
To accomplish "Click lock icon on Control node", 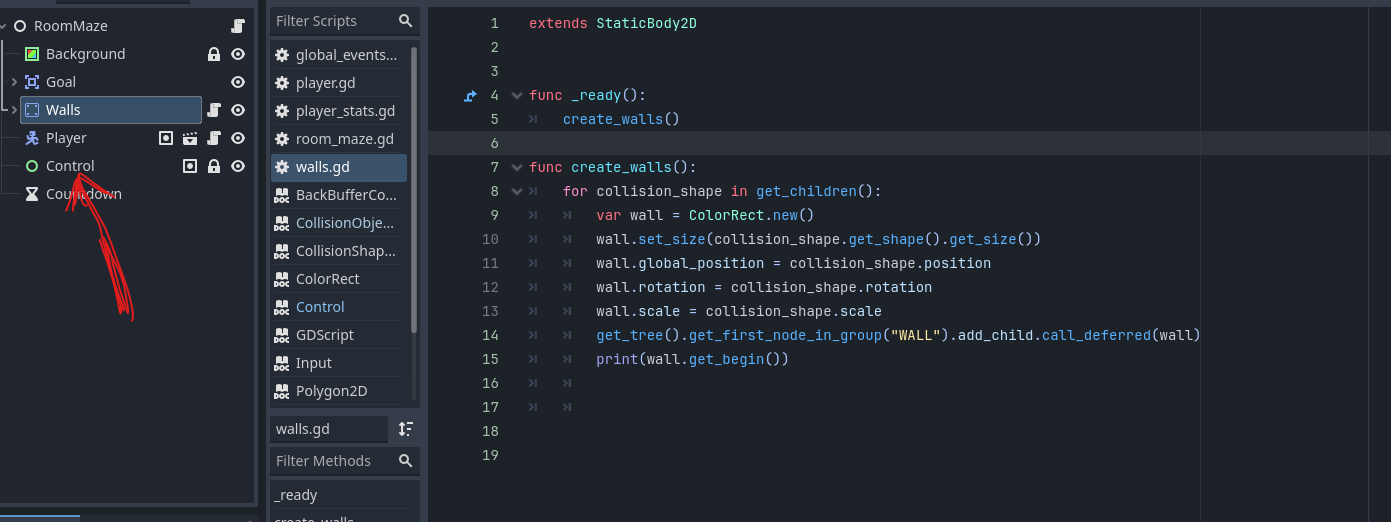I will click(x=214, y=166).
